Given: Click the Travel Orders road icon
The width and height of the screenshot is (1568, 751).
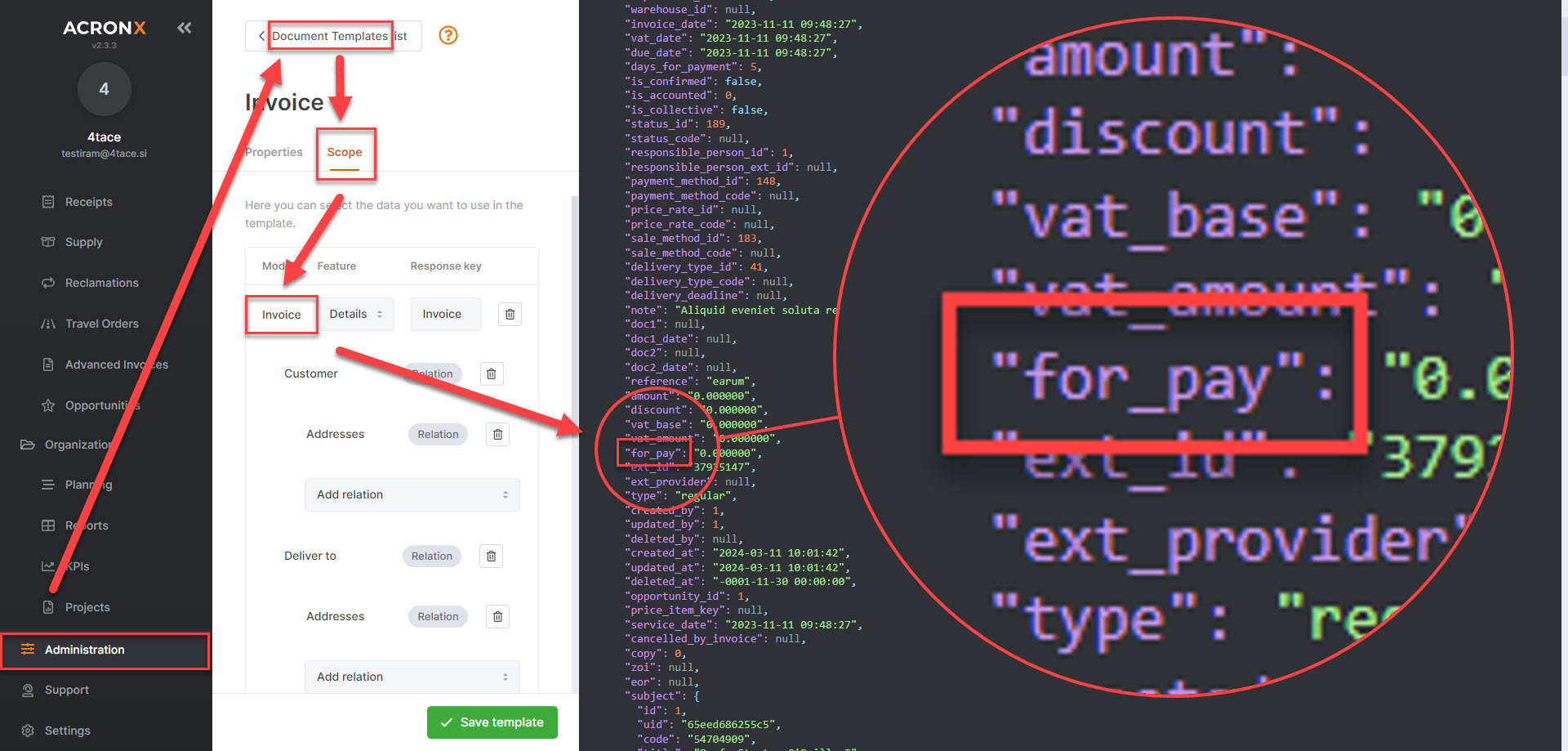Looking at the screenshot, I should [x=48, y=324].
